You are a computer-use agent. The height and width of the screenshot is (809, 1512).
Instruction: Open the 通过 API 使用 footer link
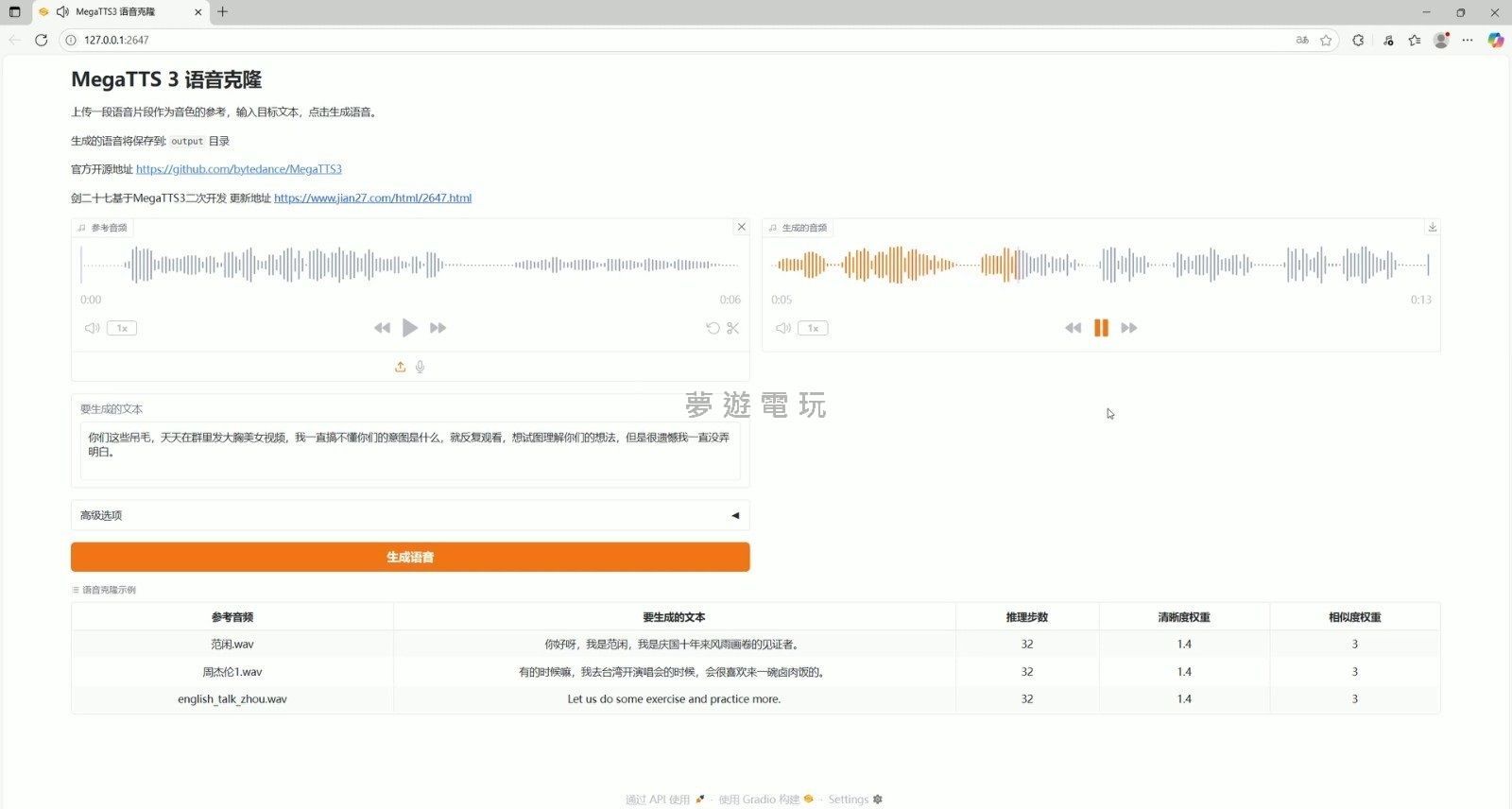pyautogui.click(x=664, y=800)
